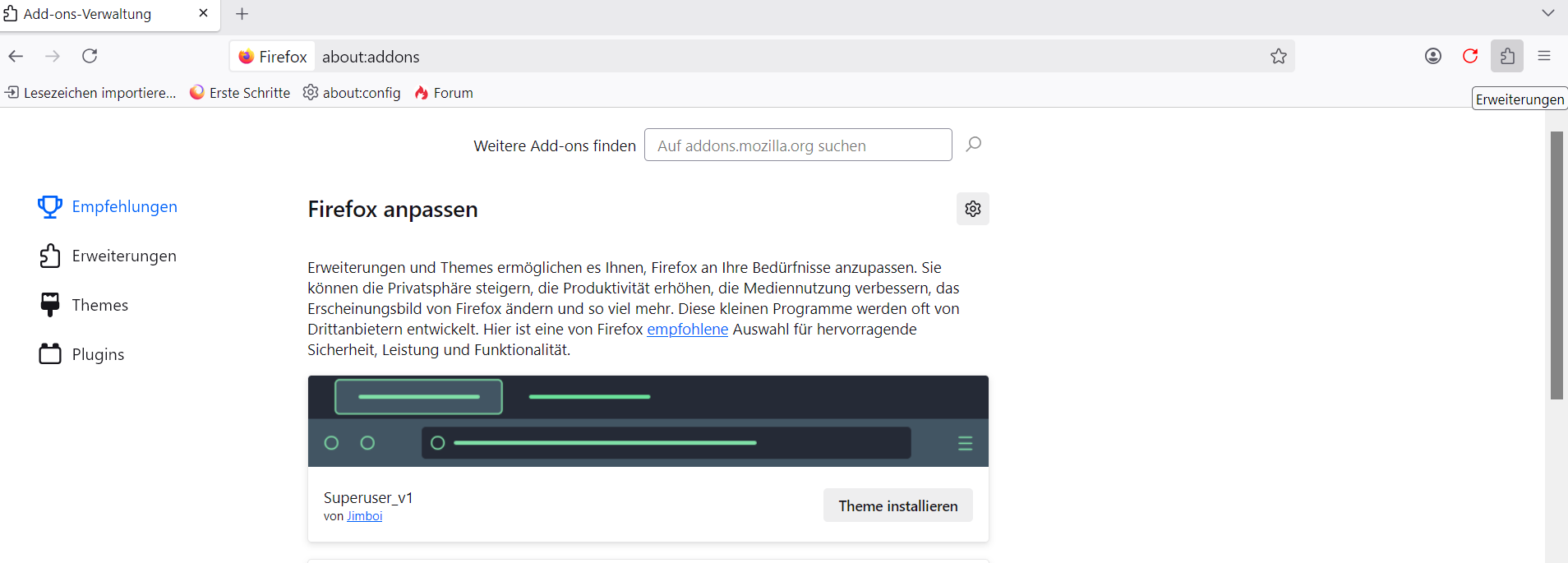The image size is (1568, 563).
Task: Click the Weitere Add-ons finden label
Action: pos(555,145)
